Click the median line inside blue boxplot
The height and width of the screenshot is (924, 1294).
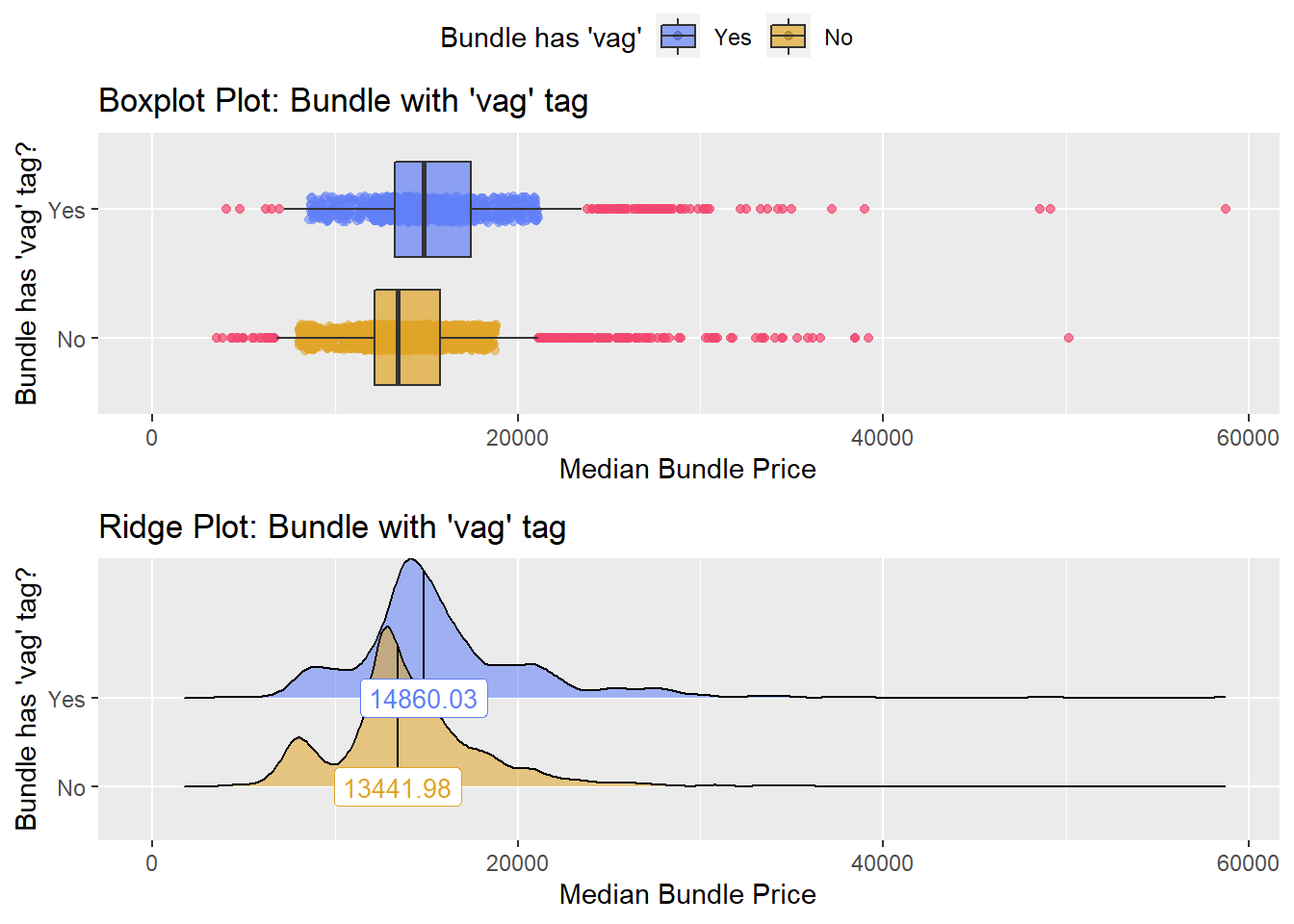point(425,209)
